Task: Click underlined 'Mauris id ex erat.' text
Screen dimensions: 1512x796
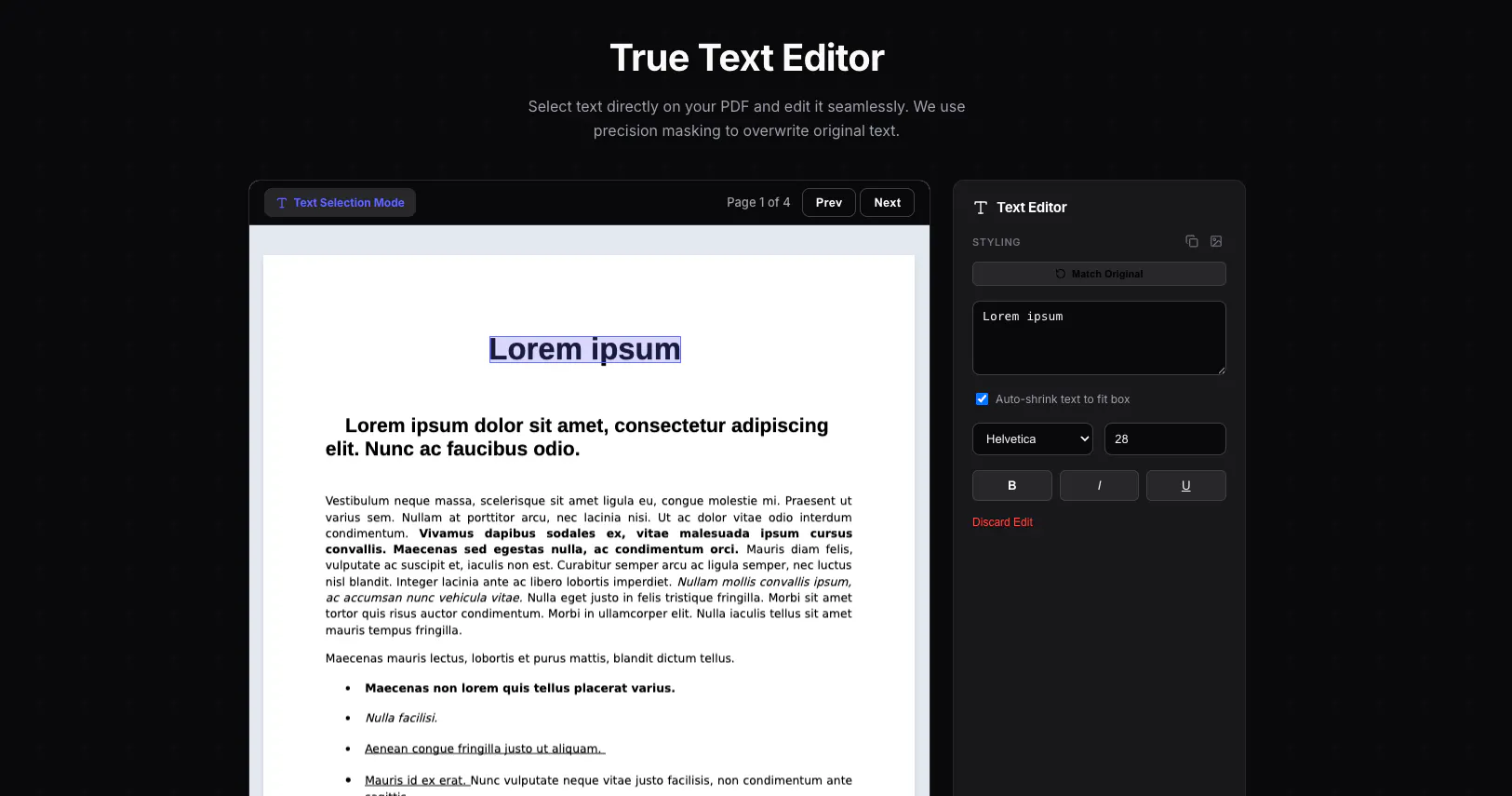Action: 416,781
